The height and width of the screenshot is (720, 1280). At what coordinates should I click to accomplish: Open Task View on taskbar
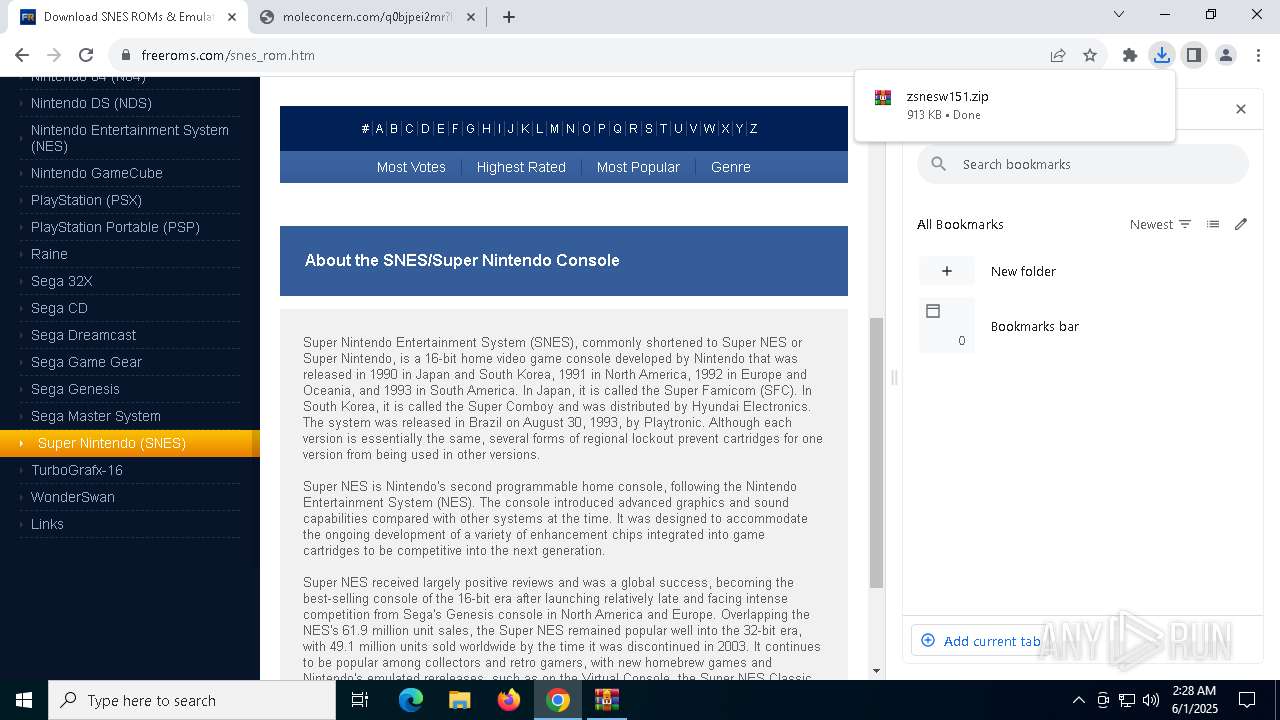coord(360,700)
